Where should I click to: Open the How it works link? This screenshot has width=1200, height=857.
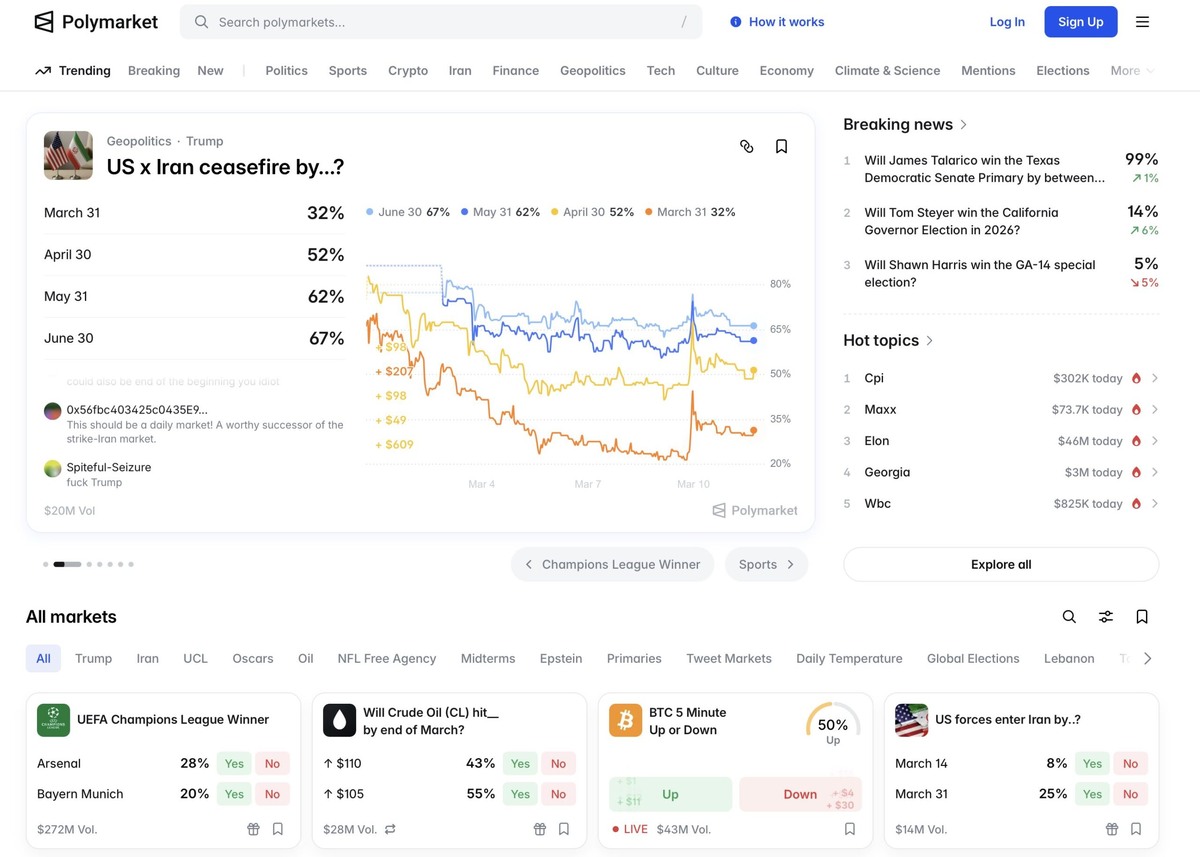777,22
